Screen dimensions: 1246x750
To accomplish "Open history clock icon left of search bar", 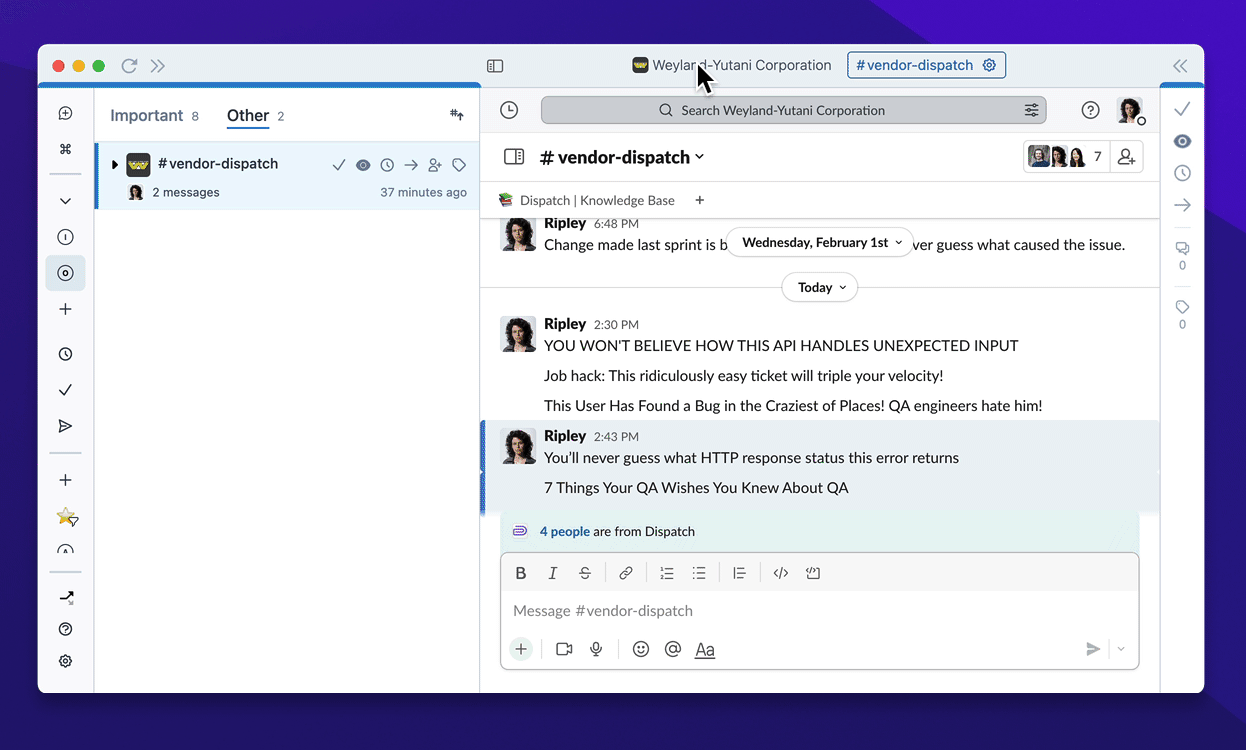I will [509, 110].
